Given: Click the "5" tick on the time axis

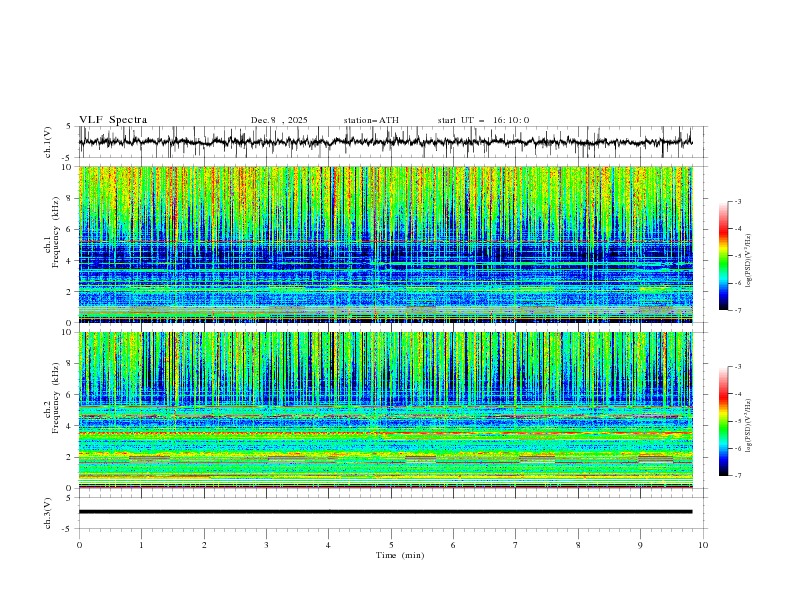Looking at the screenshot, I should tap(391, 545).
